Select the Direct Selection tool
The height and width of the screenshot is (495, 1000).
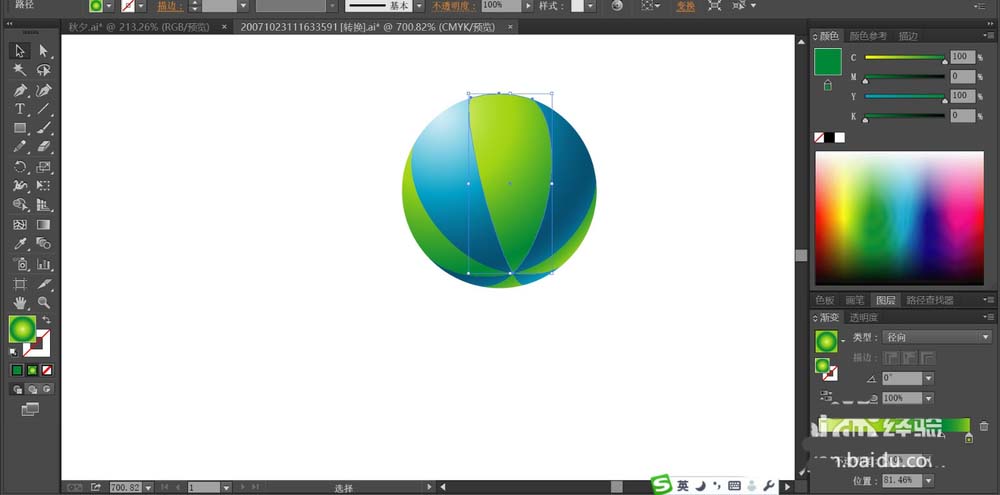43,51
